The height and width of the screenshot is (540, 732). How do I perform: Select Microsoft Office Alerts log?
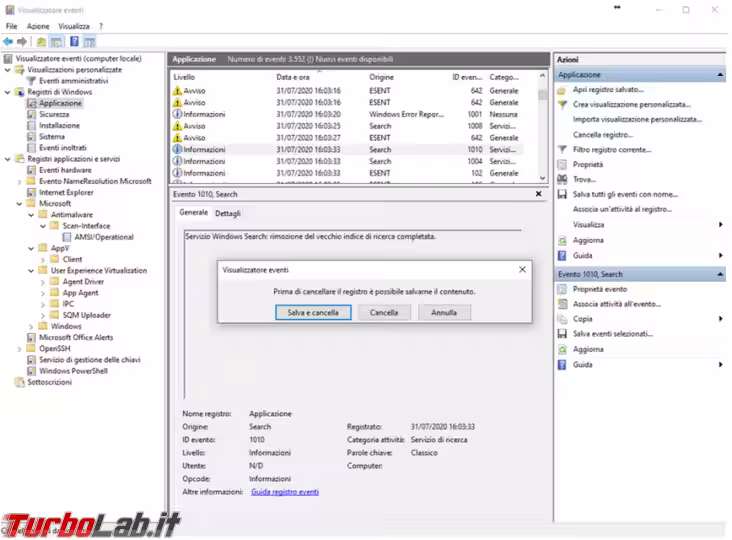(76, 337)
